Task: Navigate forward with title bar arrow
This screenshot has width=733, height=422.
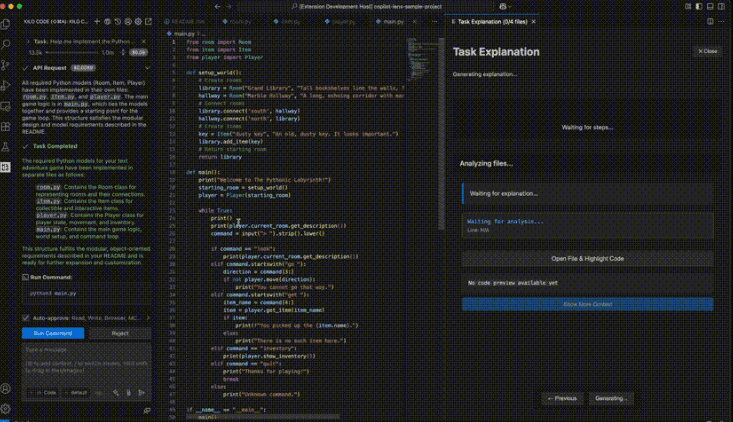Action: coord(229,7)
